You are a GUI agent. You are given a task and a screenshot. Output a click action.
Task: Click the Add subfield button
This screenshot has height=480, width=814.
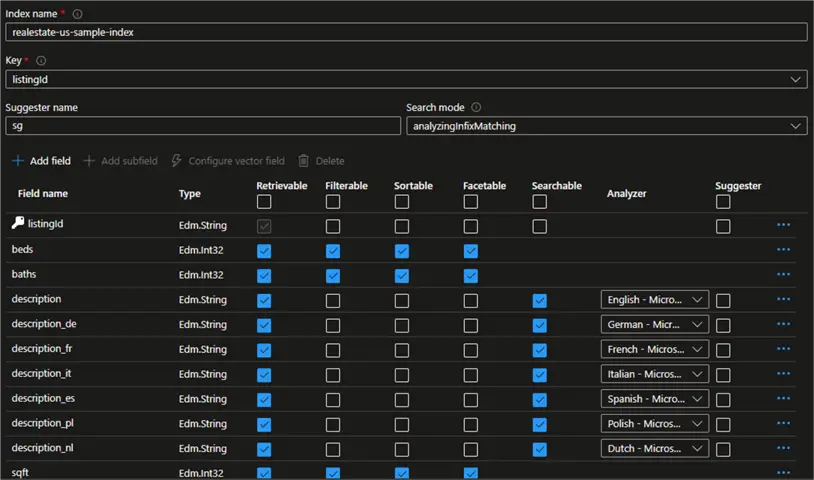point(120,161)
